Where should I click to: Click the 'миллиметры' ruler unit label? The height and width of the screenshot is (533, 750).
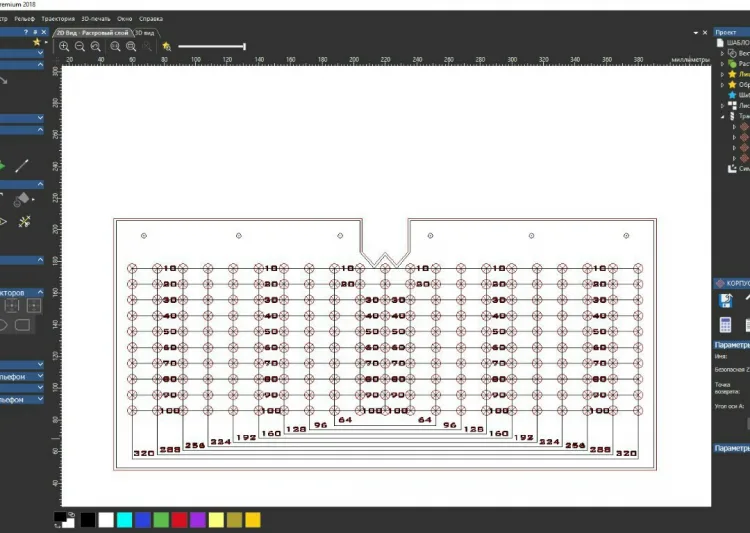tap(691, 60)
